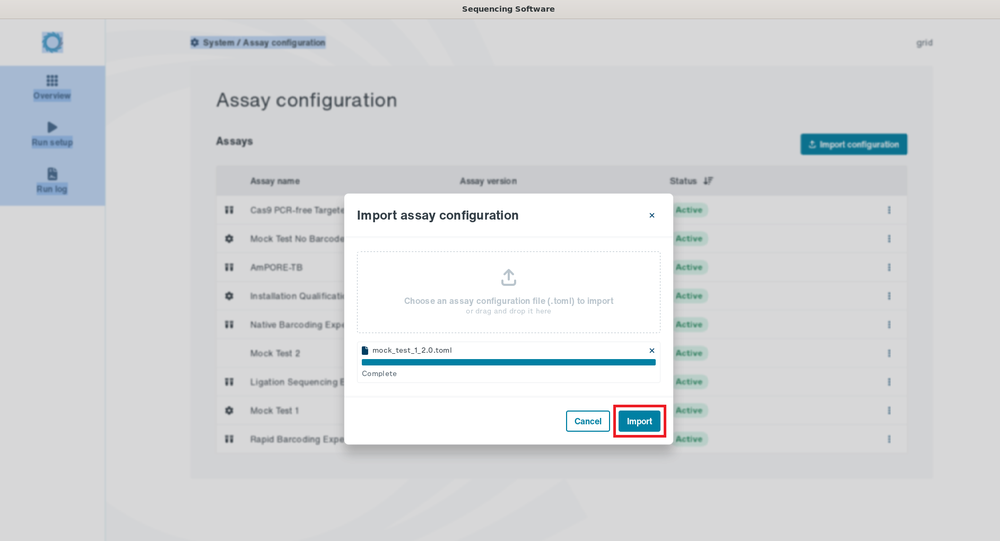The height and width of the screenshot is (541, 1000).
Task: Click the Choose an assay configuration file text
Action: click(x=508, y=301)
